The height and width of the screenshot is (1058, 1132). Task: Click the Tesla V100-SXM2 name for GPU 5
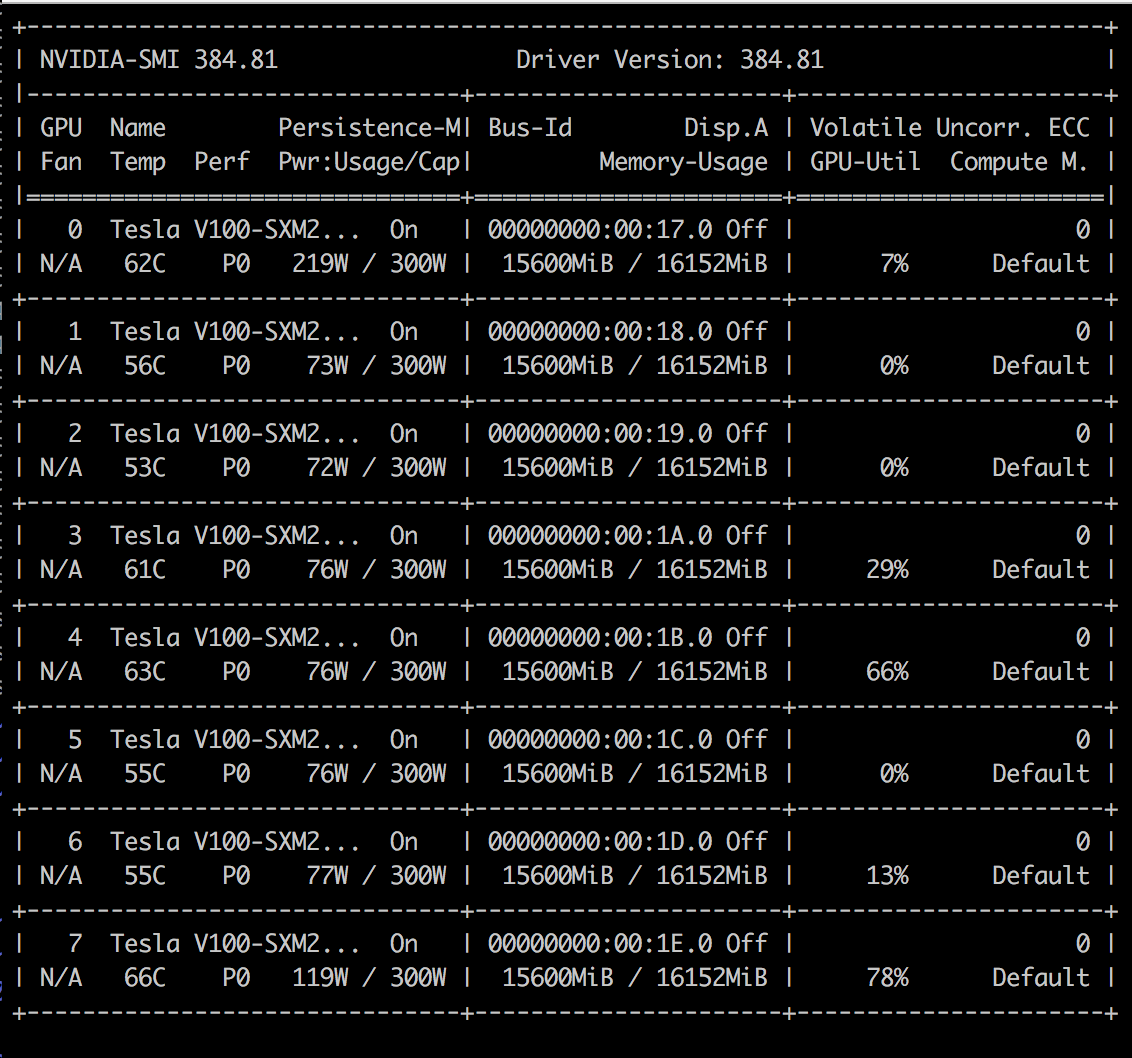pyautogui.click(x=235, y=740)
